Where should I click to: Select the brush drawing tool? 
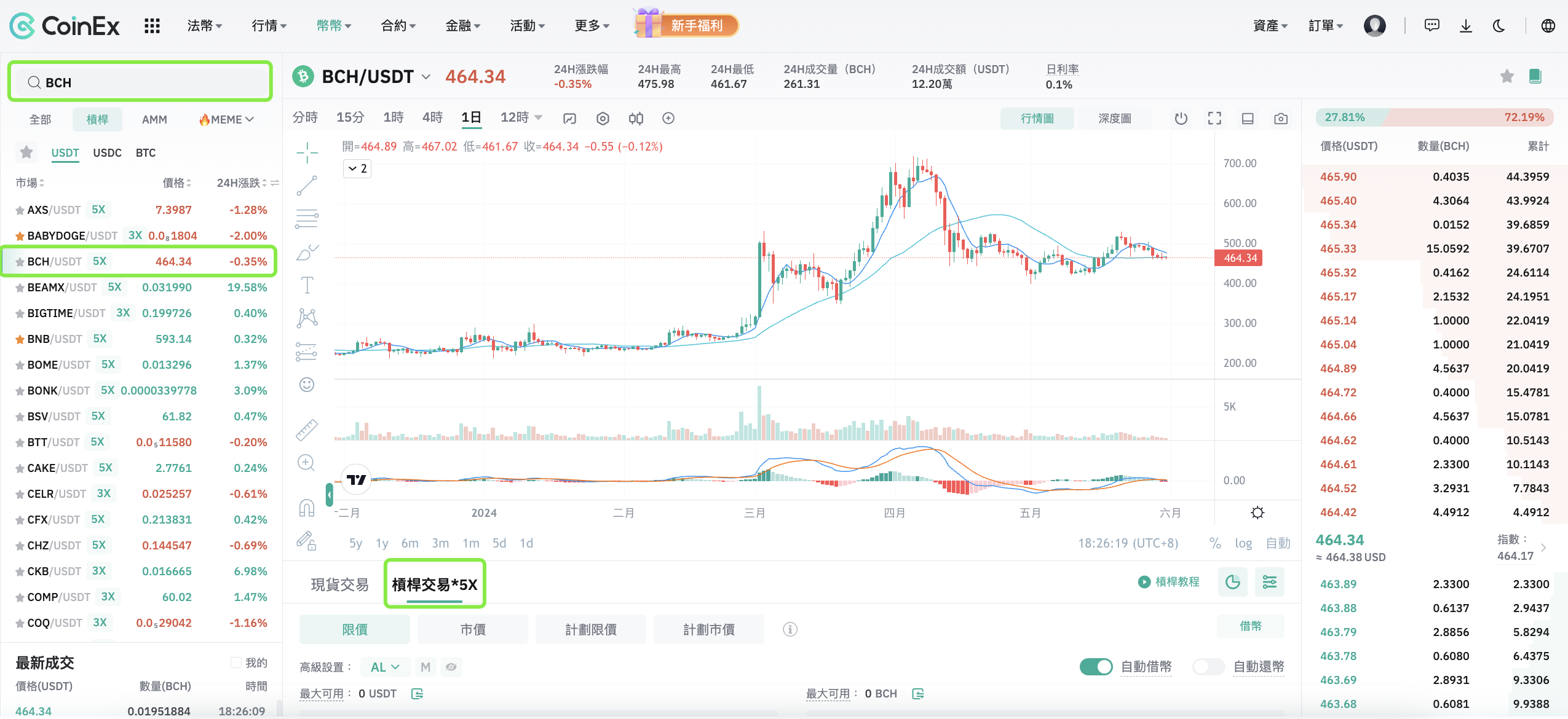(307, 252)
